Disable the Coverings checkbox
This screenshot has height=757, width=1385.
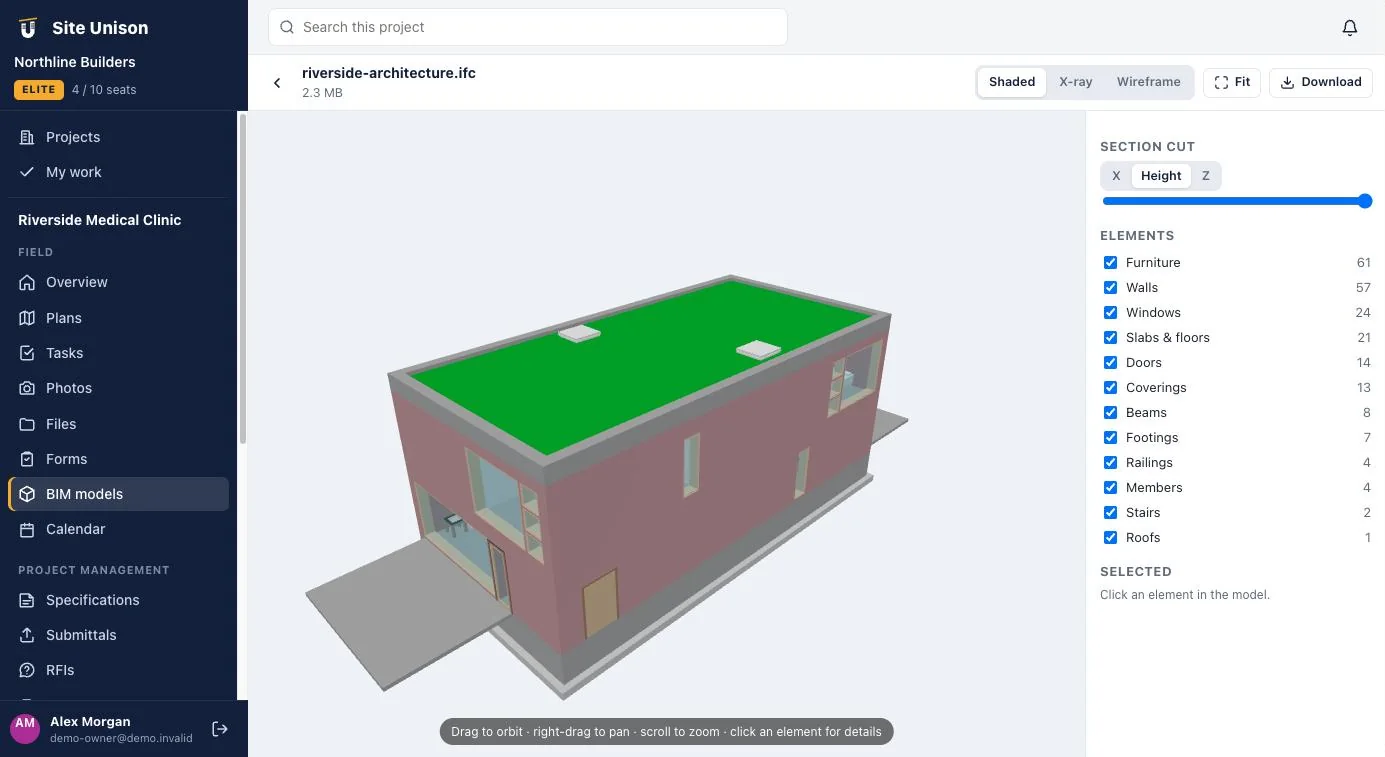coord(1110,387)
